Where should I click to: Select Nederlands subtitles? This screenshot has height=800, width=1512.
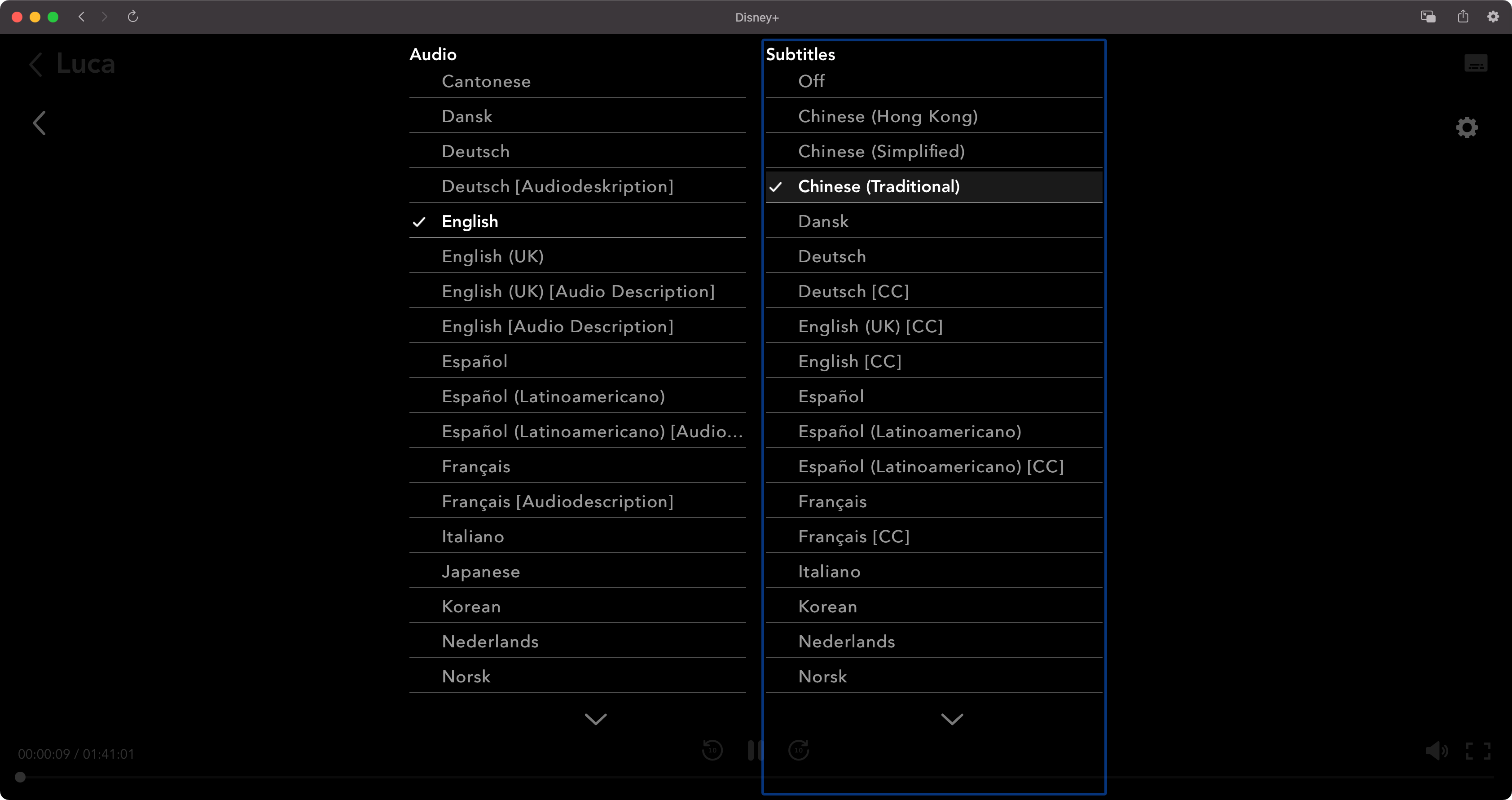coord(933,642)
